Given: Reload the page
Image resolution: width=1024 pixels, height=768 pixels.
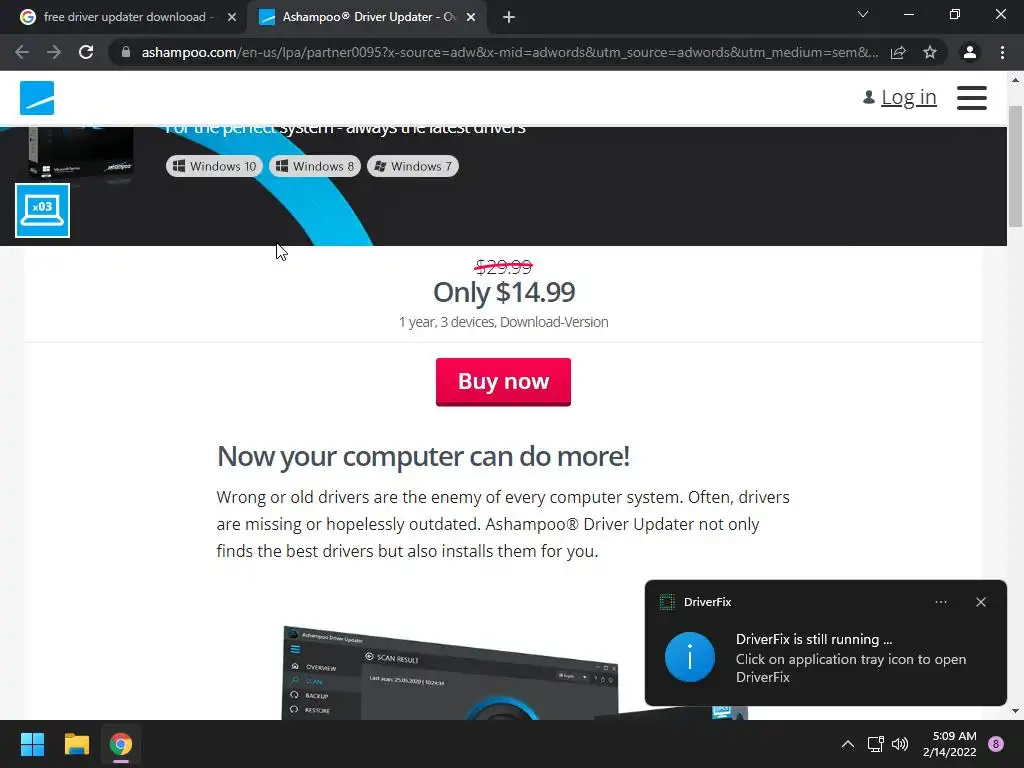Looking at the screenshot, I should (x=86, y=52).
